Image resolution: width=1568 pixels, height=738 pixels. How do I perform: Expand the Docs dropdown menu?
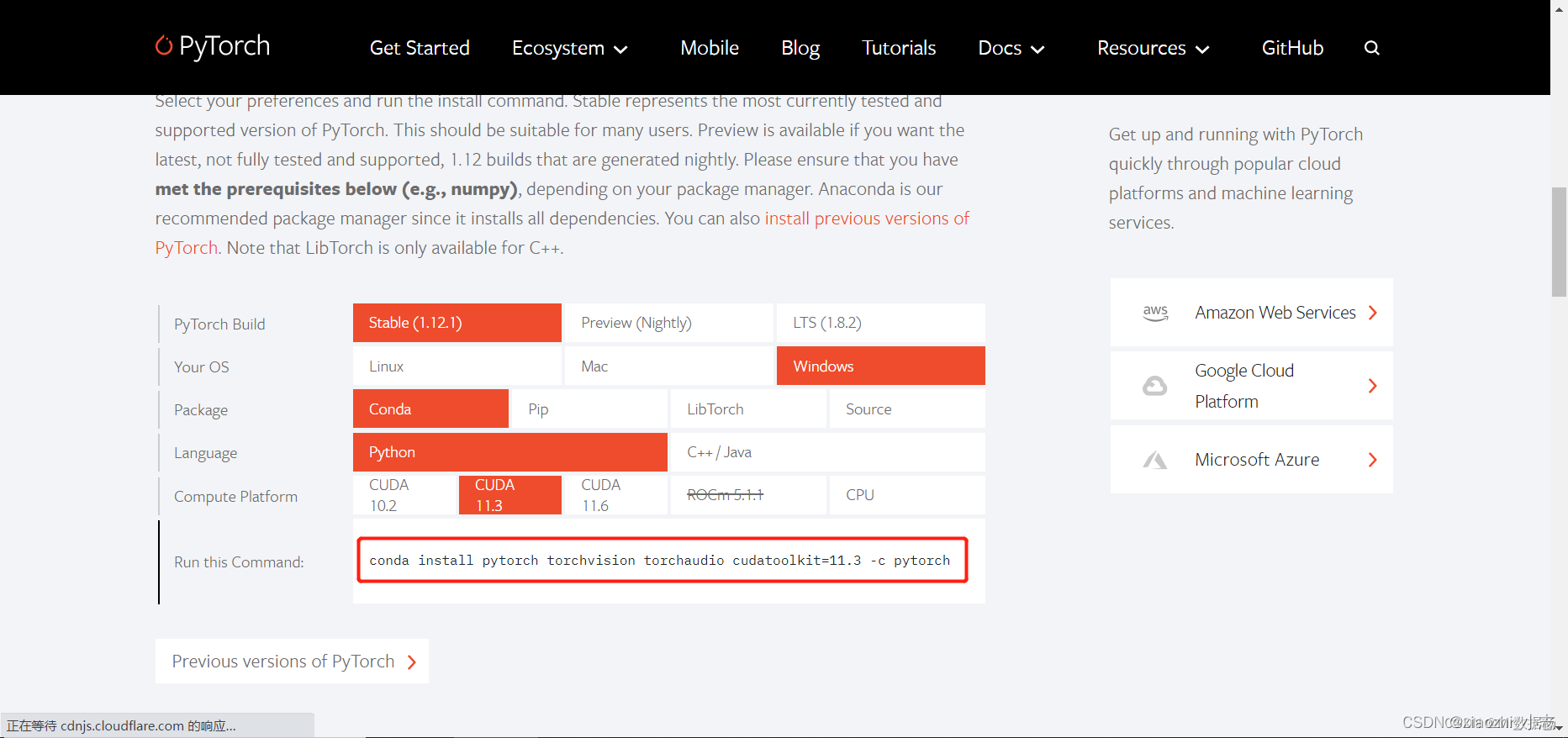coord(1011,48)
